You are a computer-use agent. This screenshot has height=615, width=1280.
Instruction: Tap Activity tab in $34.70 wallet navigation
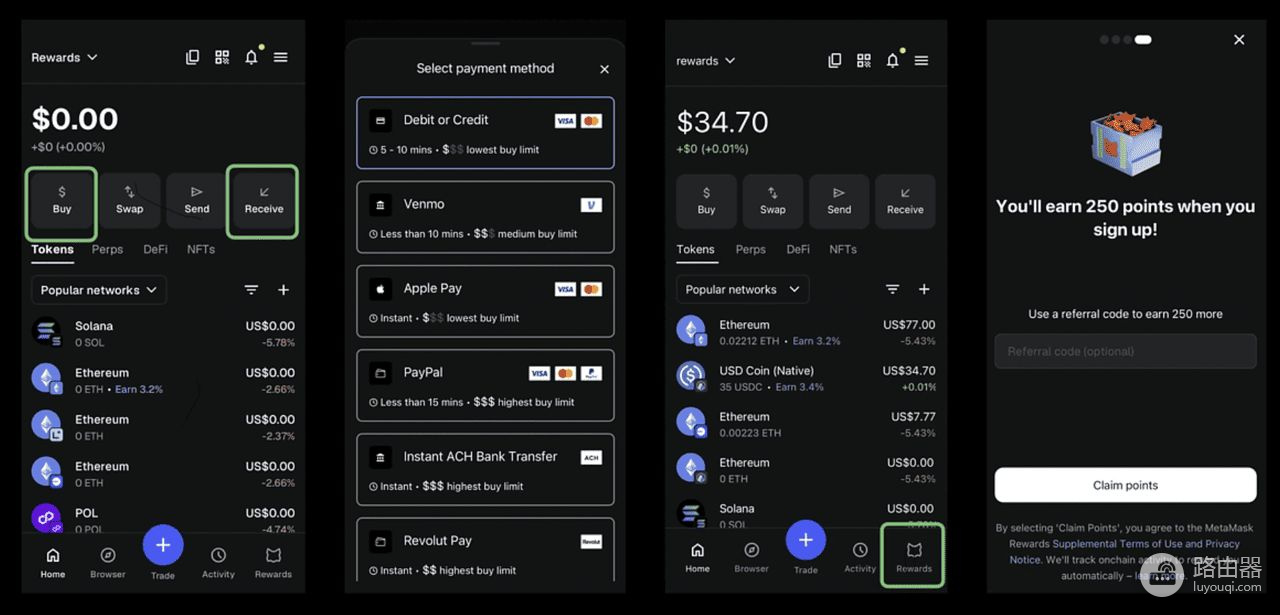tap(860, 558)
